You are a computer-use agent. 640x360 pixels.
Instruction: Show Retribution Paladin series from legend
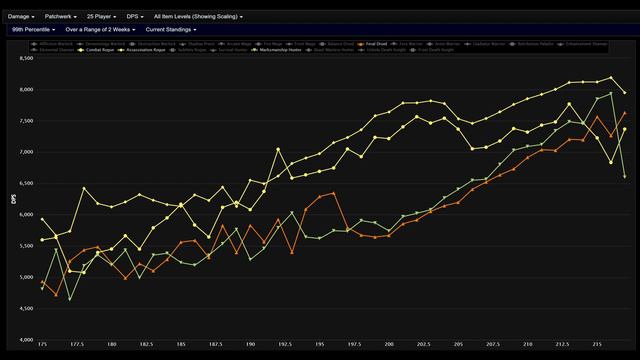click(x=531, y=44)
